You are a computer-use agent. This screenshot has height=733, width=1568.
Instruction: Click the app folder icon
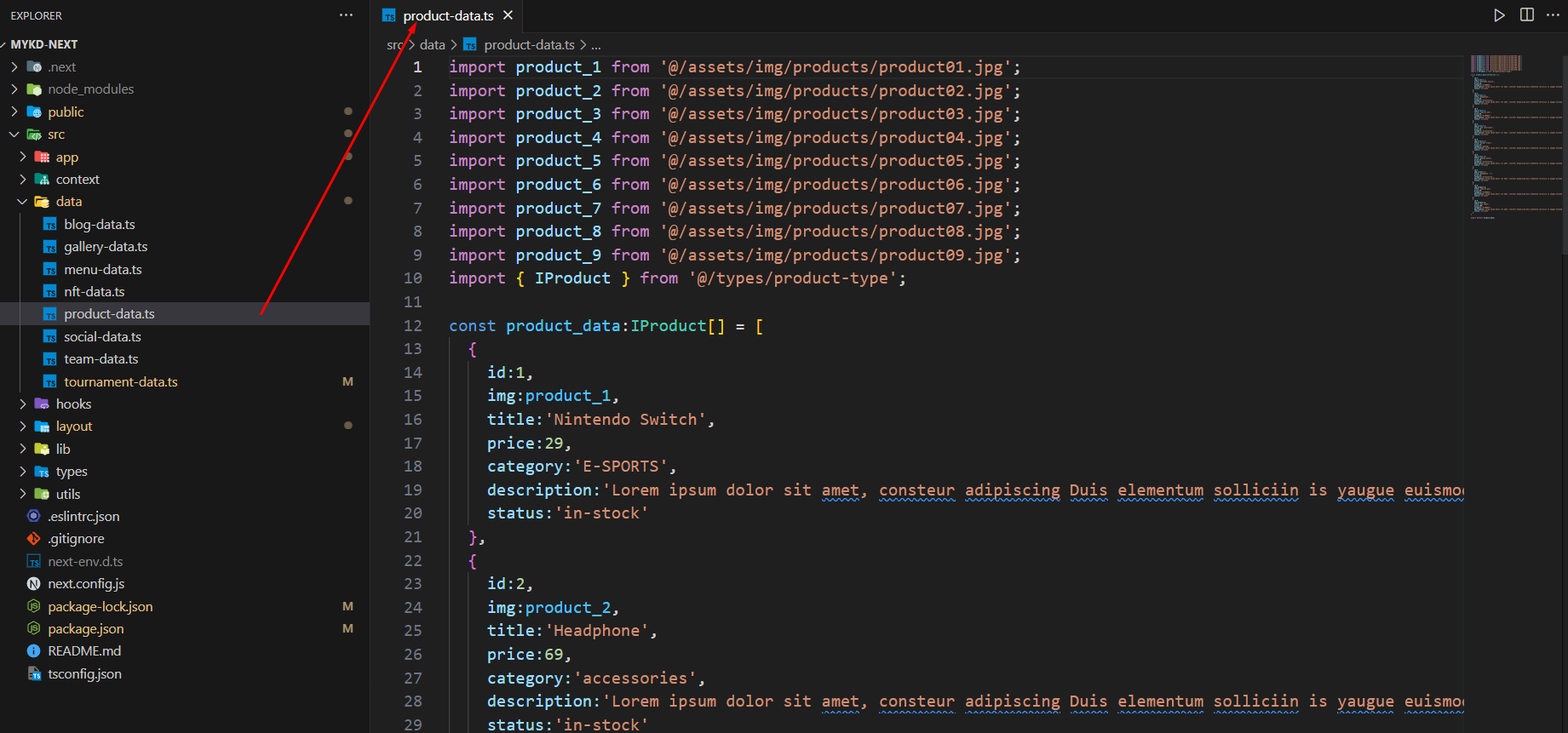tap(42, 157)
